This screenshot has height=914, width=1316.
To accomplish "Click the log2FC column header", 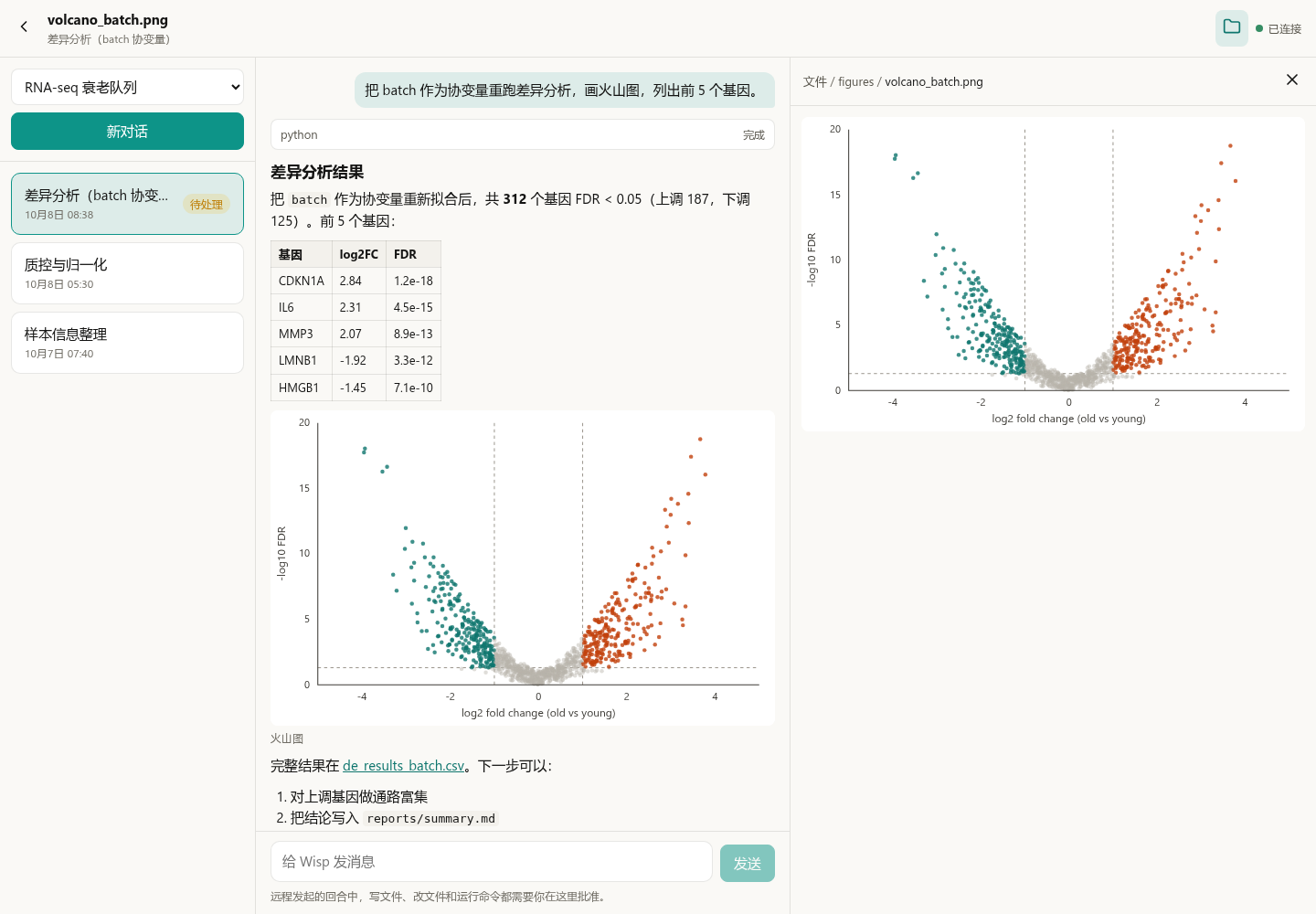I will [x=359, y=254].
